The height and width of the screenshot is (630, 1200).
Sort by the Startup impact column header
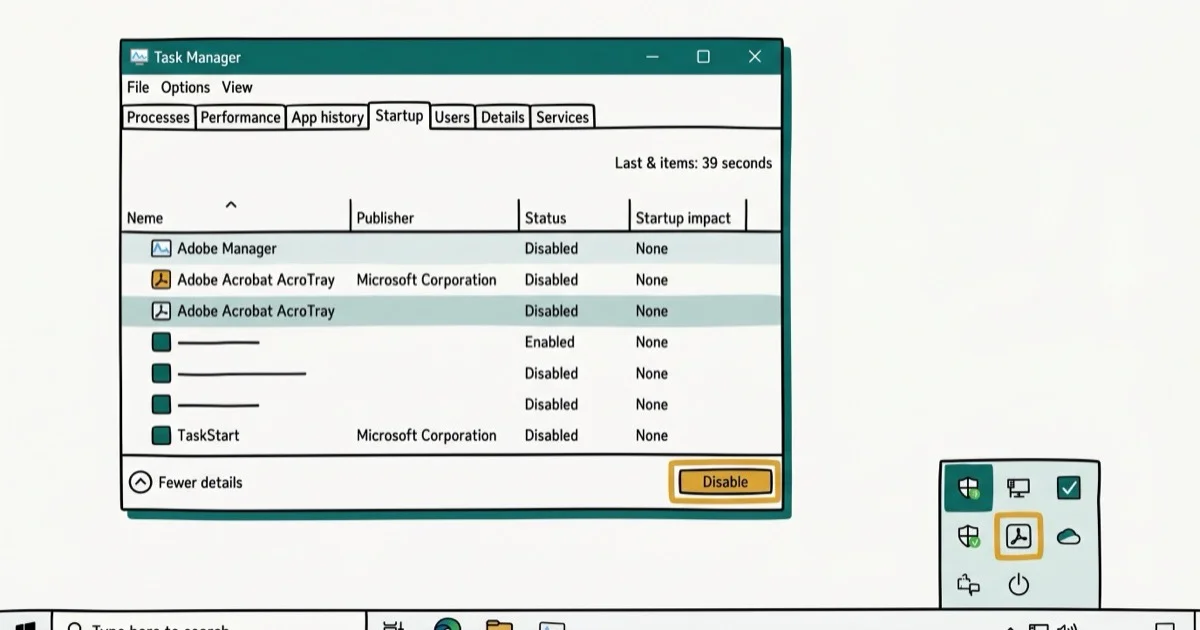pos(683,218)
